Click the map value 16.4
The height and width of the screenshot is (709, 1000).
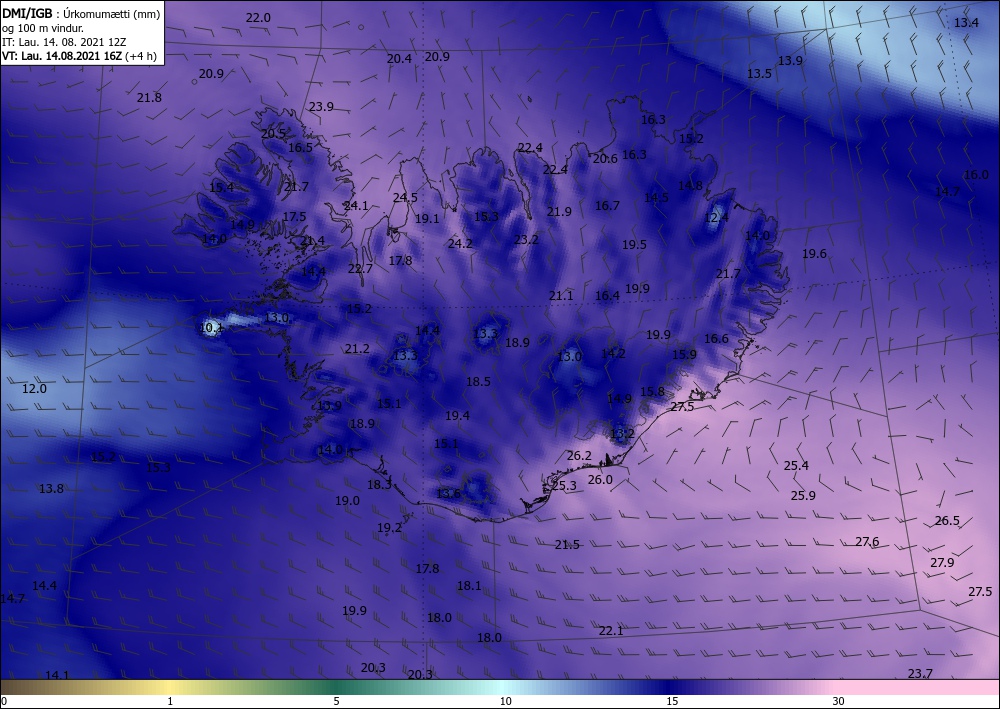click(x=607, y=296)
